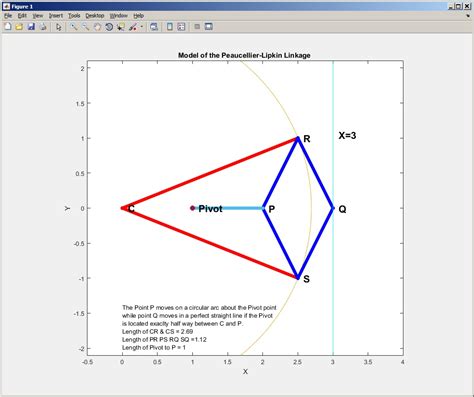The width and height of the screenshot is (474, 397).
Task: Click the label 'Q' on the vertical line
Action: (x=342, y=209)
